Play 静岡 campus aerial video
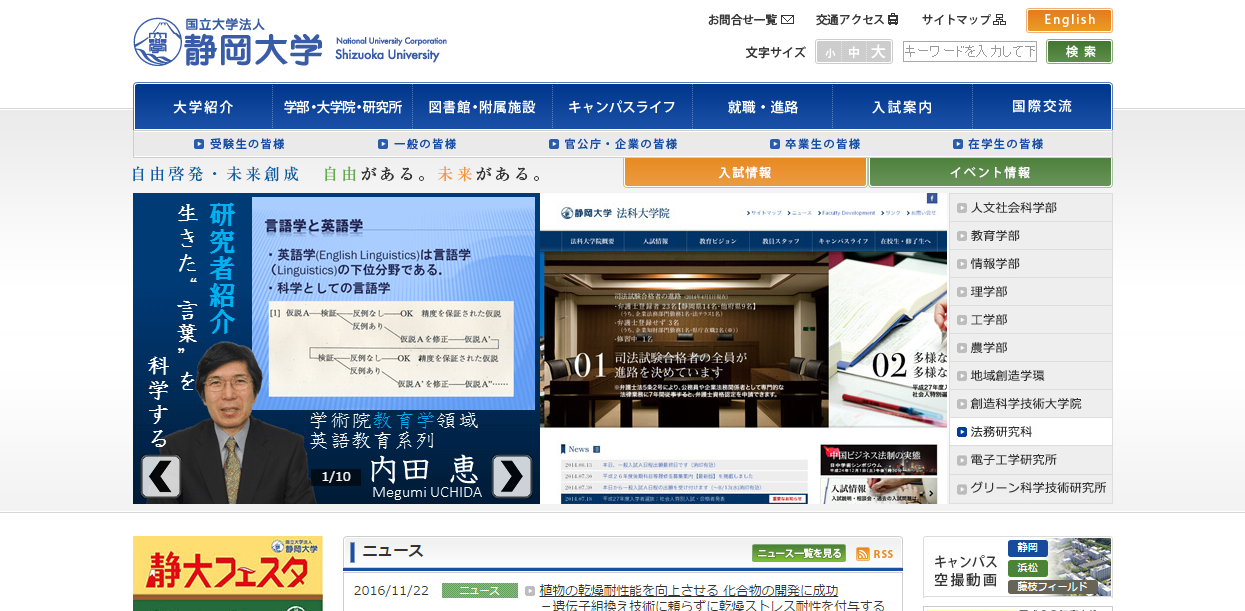Screen dimensions: 1245x611 coord(1028,548)
